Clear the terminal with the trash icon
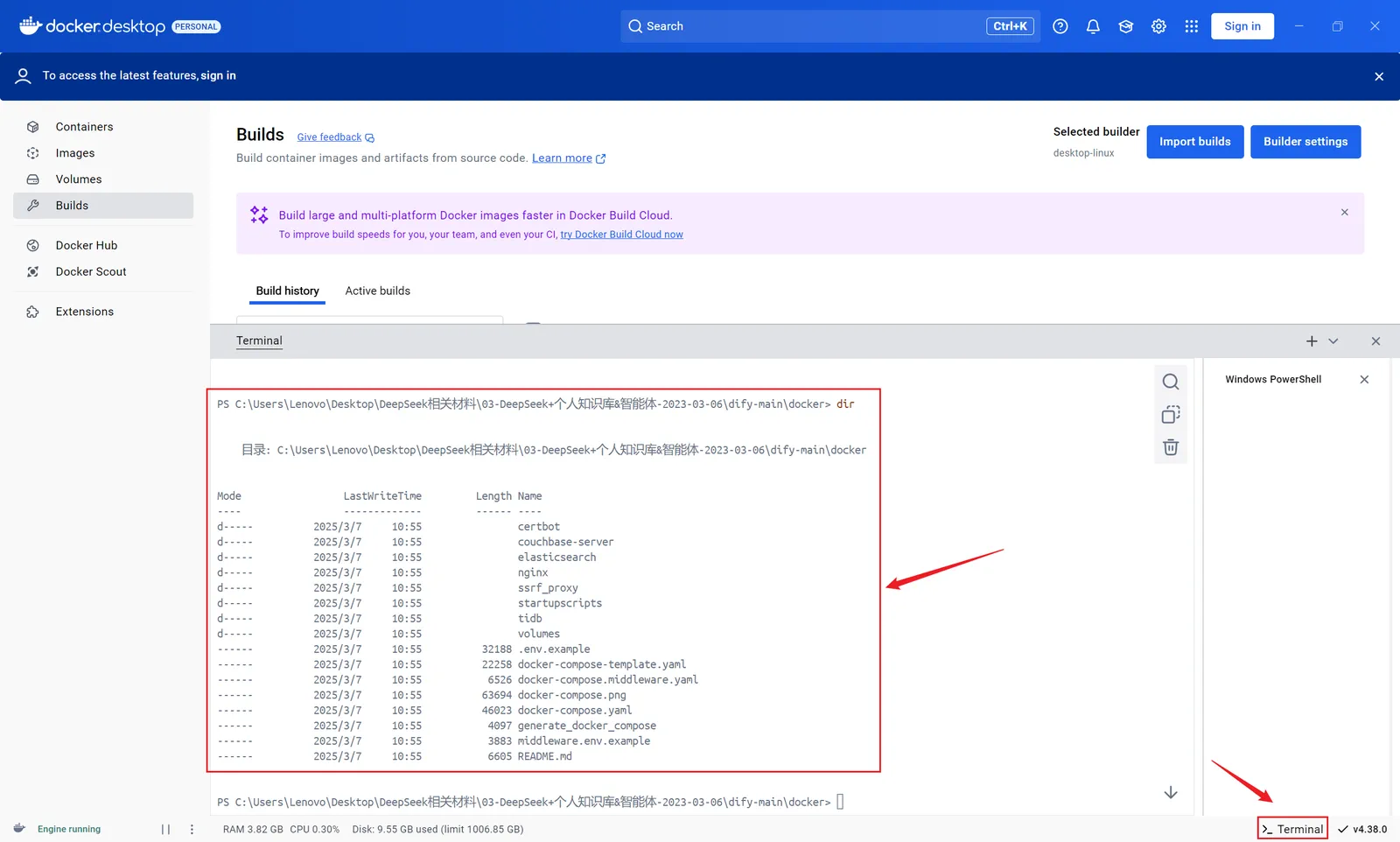This screenshot has width=1400, height=842. coord(1171,448)
